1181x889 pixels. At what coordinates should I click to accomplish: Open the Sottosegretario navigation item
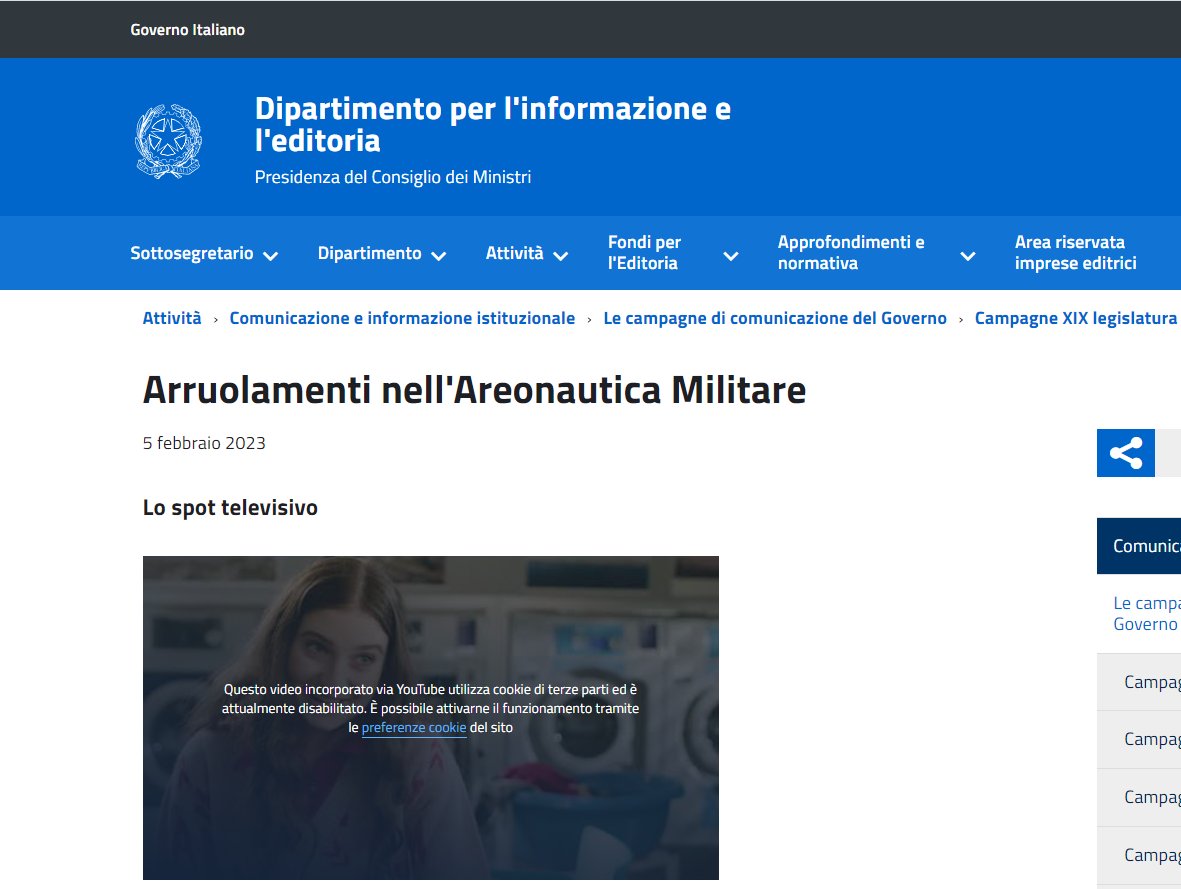[x=191, y=253]
